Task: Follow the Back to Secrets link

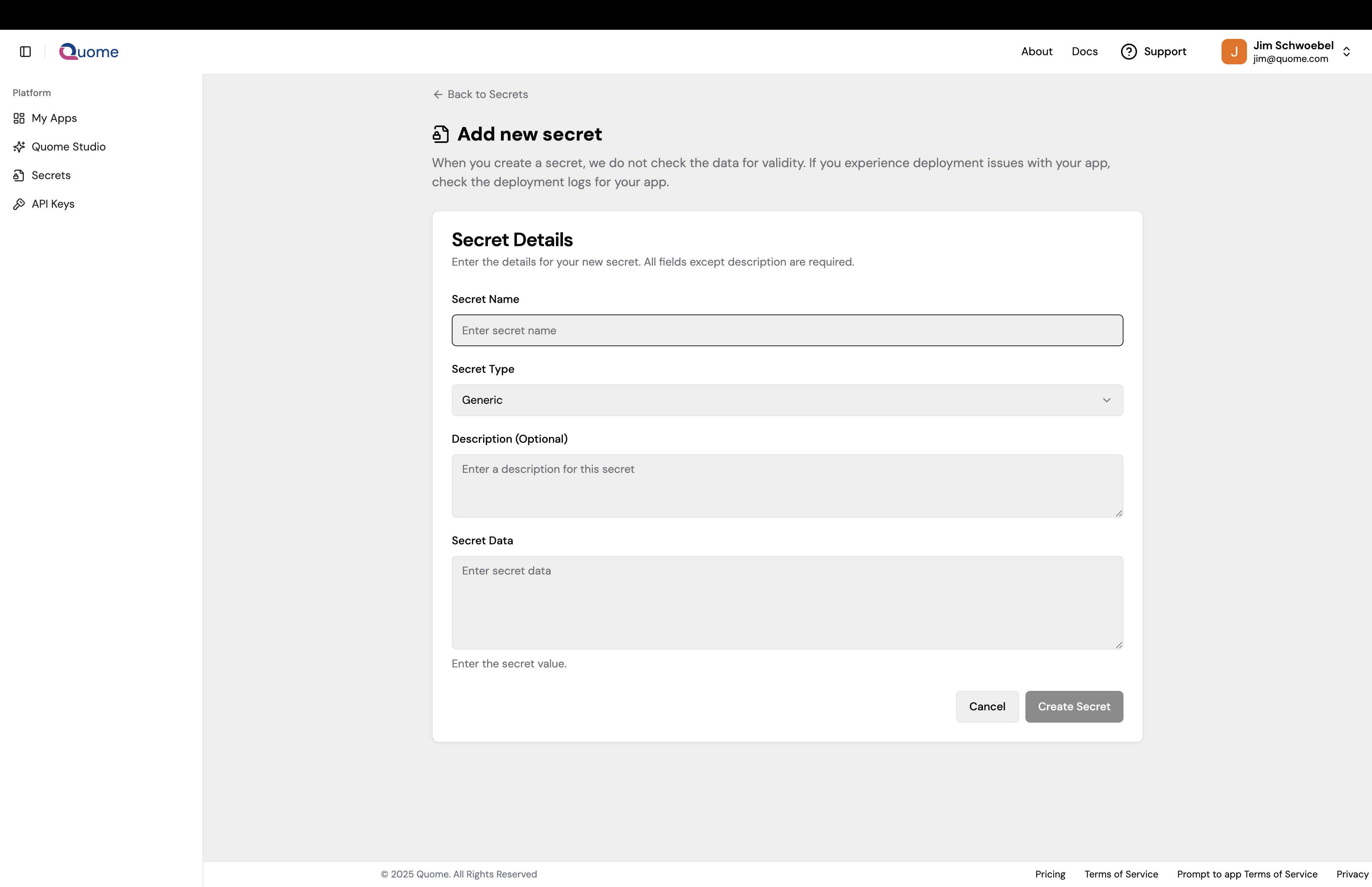Action: [x=487, y=94]
